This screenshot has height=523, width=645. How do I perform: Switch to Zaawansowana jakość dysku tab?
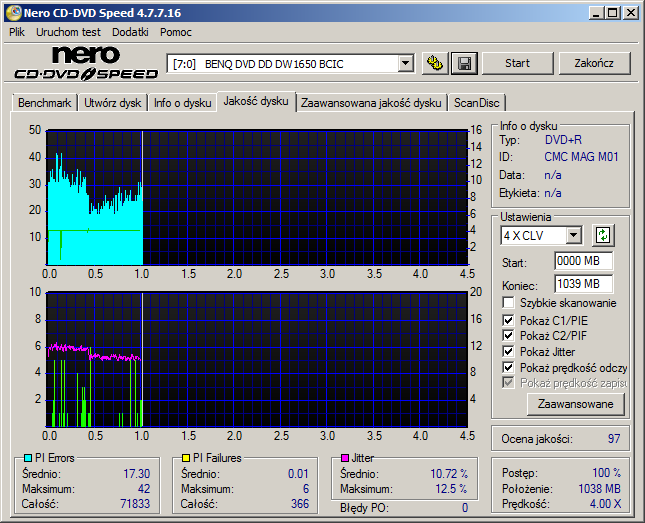(x=371, y=103)
